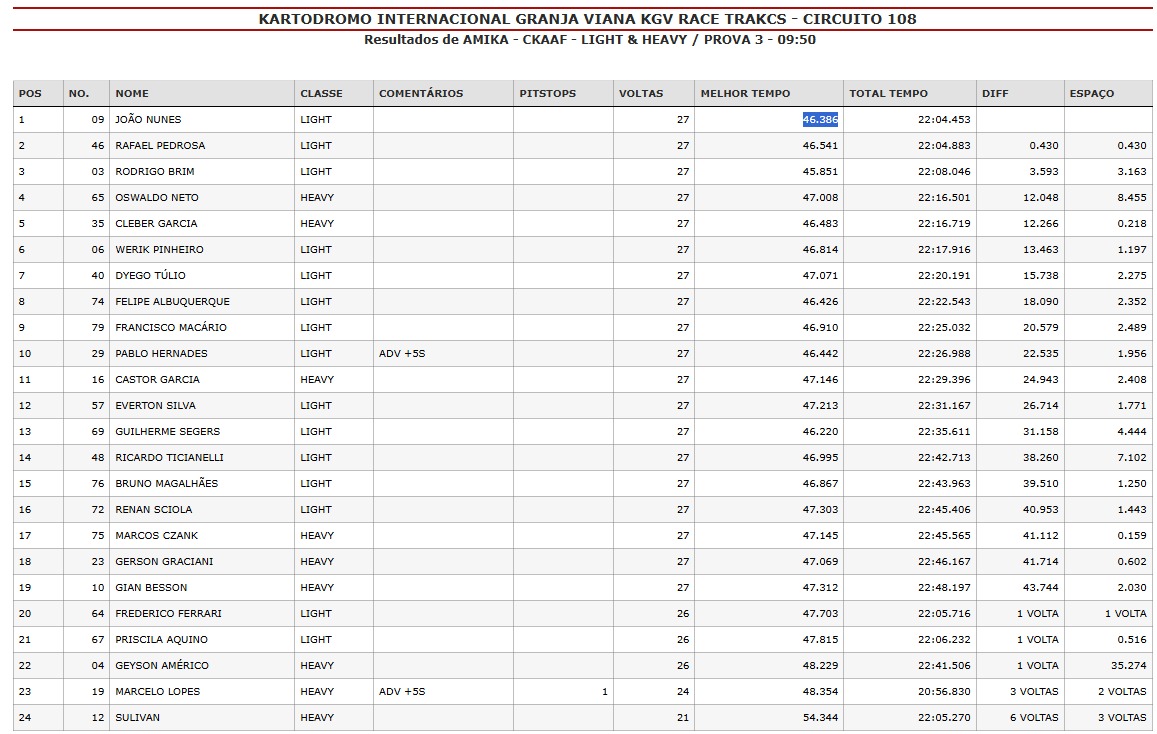Click the POS column header
Screen dimensions: 1157x734
[x=38, y=94]
